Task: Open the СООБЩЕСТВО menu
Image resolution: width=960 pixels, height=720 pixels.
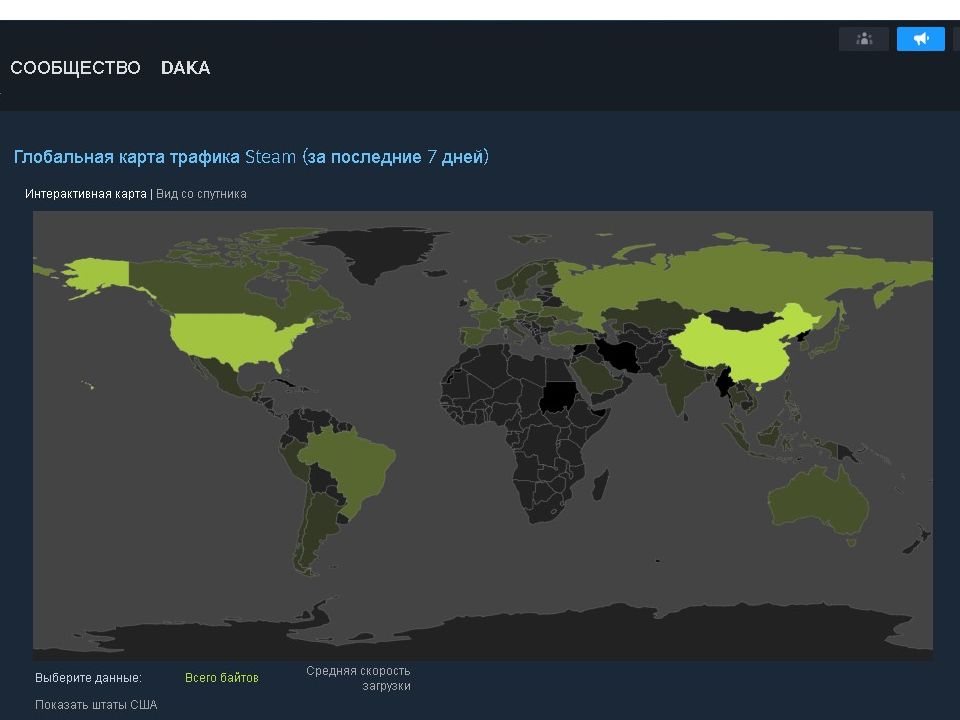Action: tap(75, 68)
